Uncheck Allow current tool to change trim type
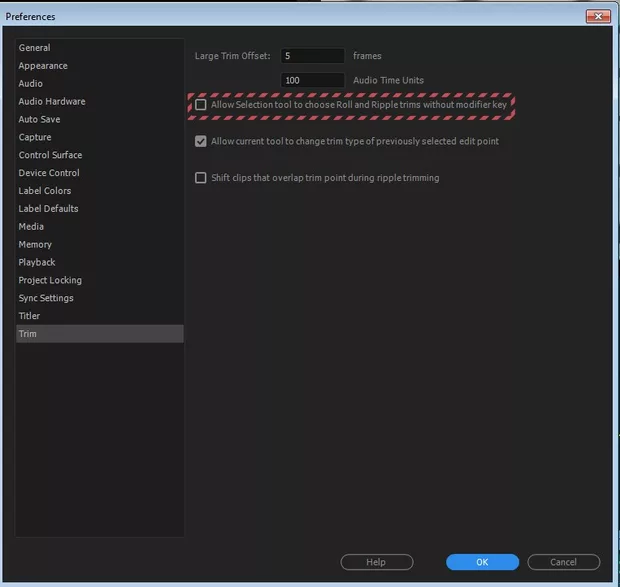 201,141
